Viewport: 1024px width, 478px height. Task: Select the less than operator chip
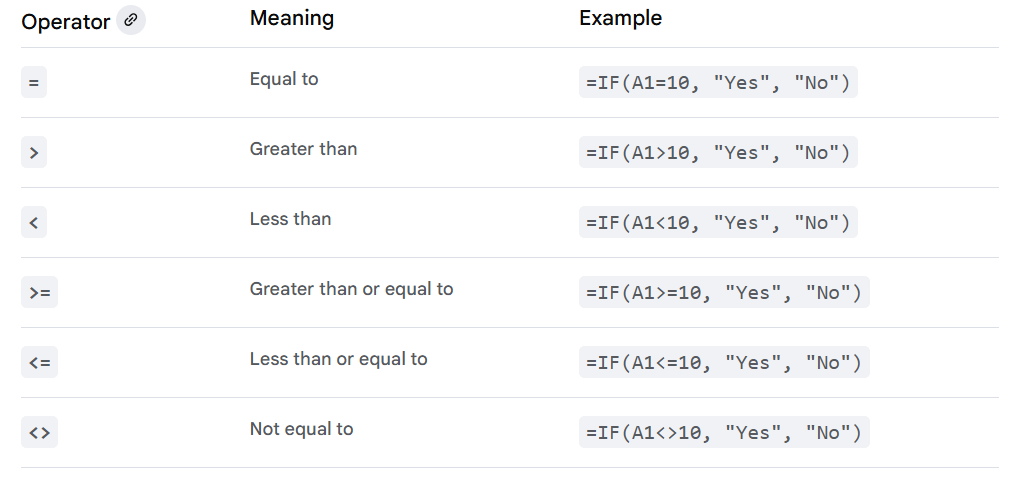[x=33, y=223]
